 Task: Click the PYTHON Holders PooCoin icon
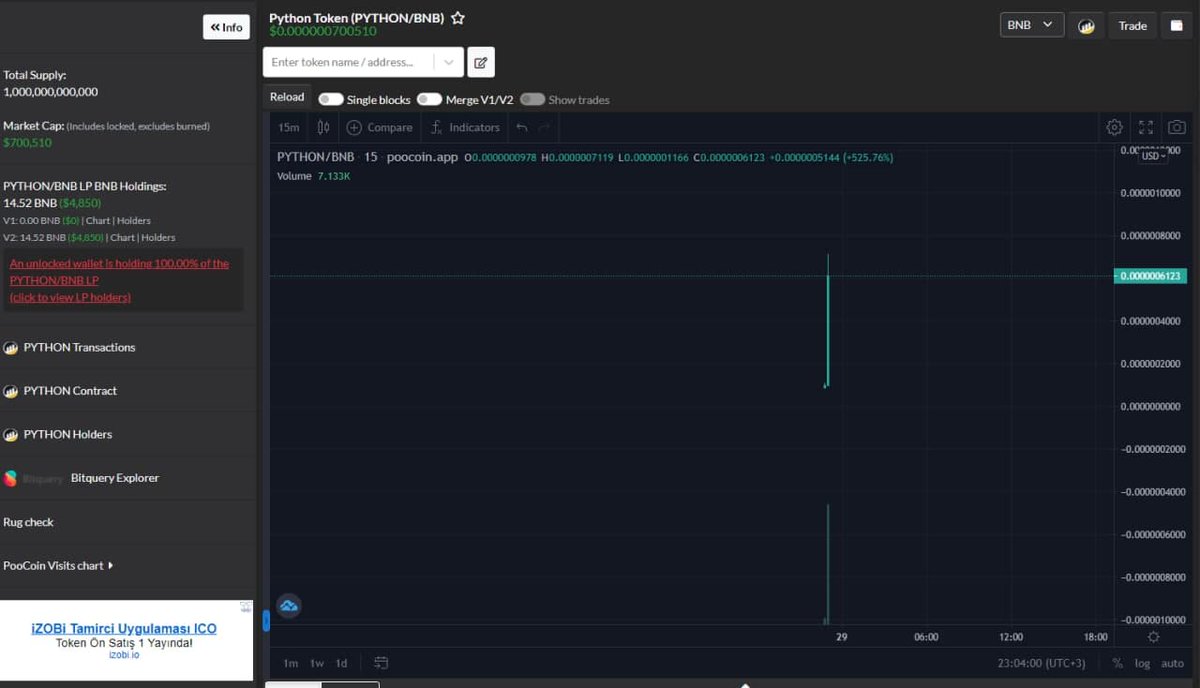[x=11, y=435]
